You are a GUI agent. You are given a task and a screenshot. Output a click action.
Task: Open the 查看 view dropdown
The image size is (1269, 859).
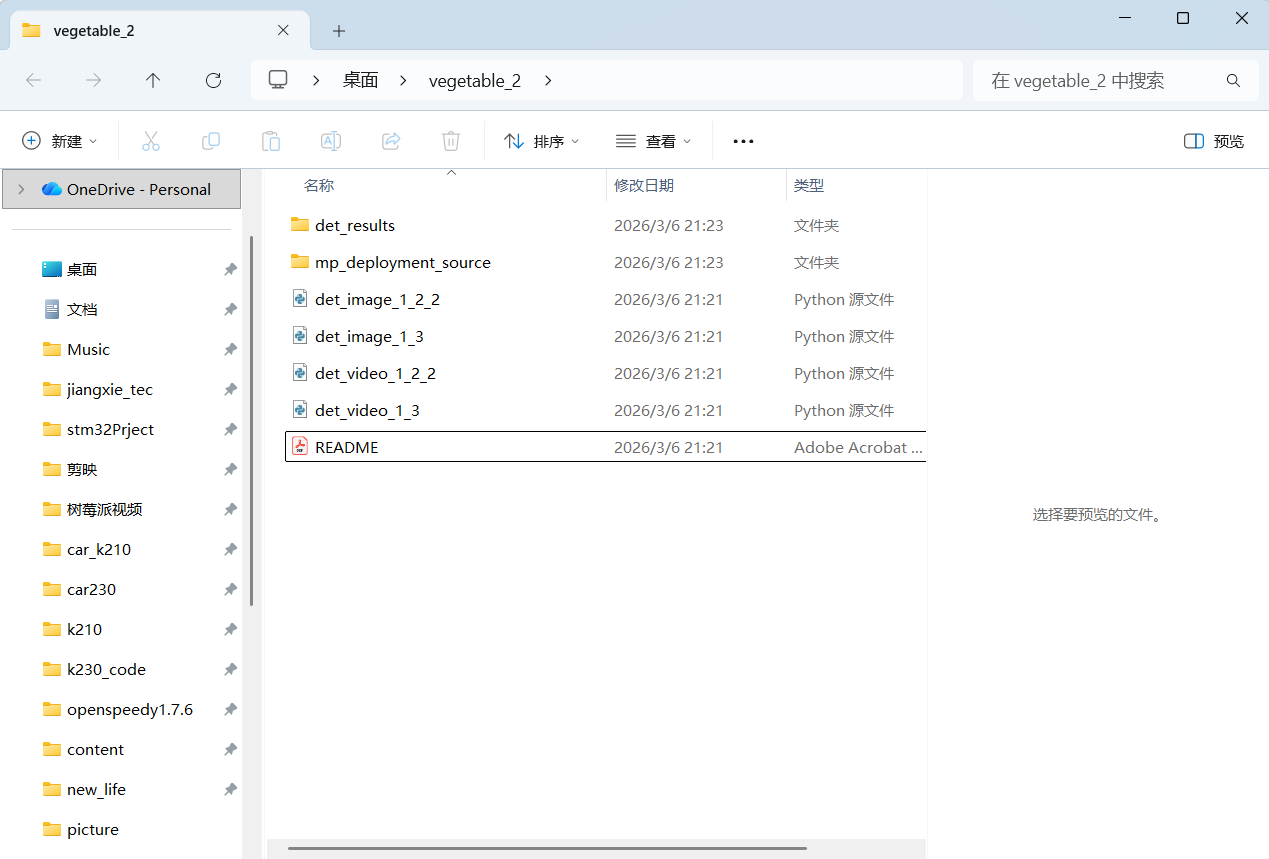coord(653,141)
